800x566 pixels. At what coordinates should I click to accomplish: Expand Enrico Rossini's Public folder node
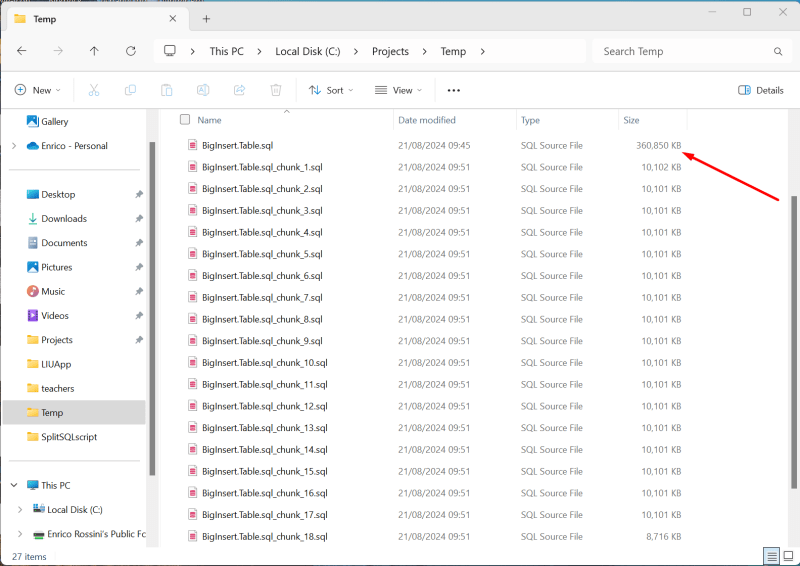20,534
